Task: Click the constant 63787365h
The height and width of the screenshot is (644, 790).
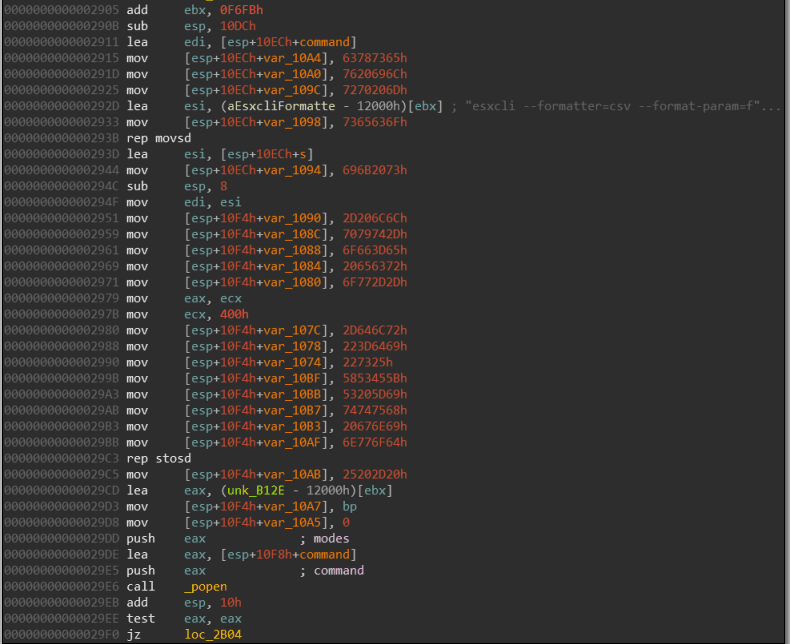Action: click(375, 58)
